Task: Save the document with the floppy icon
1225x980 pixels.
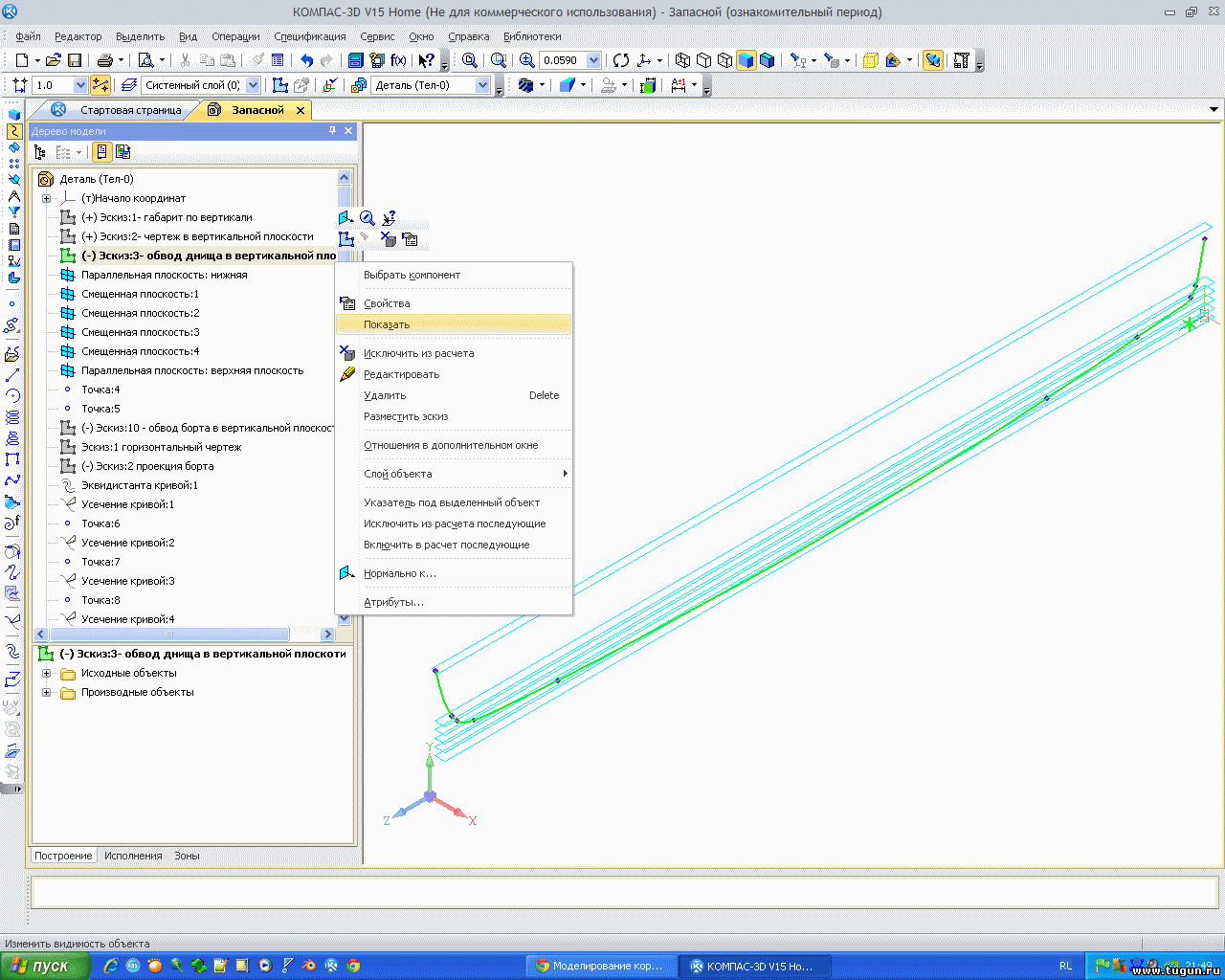Action: pyautogui.click(x=74, y=60)
